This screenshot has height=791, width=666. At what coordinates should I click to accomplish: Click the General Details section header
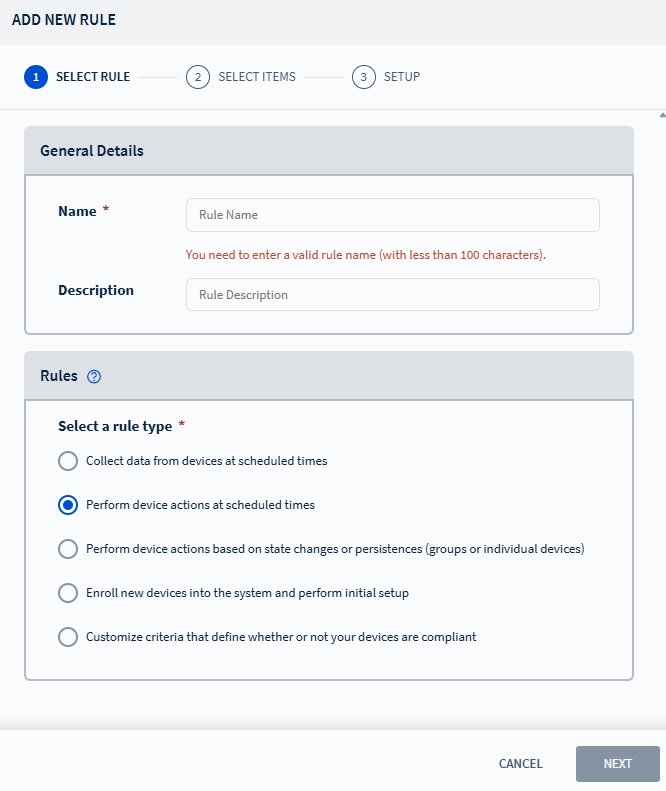coord(328,151)
